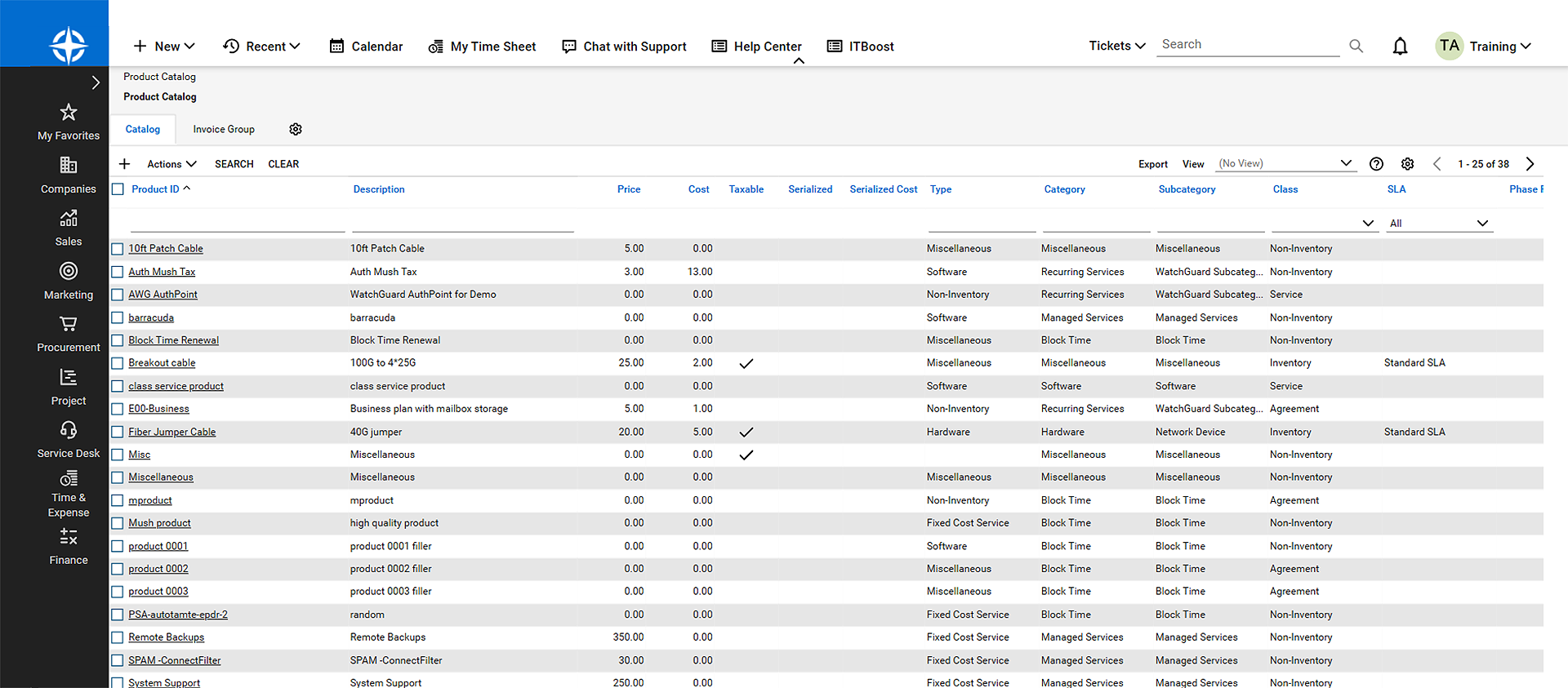Click the search magnifier icon
This screenshot has height=688, width=1568.
(x=1356, y=47)
